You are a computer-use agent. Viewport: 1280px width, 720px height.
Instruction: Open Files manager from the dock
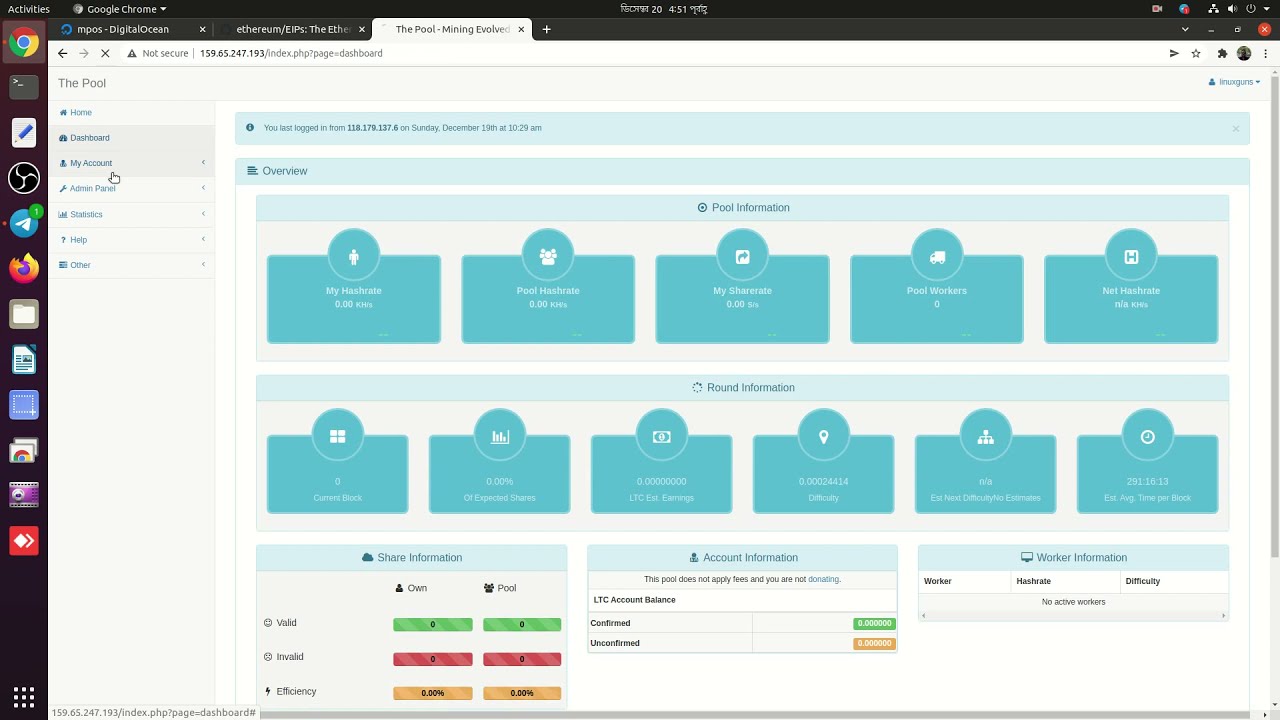[24, 314]
